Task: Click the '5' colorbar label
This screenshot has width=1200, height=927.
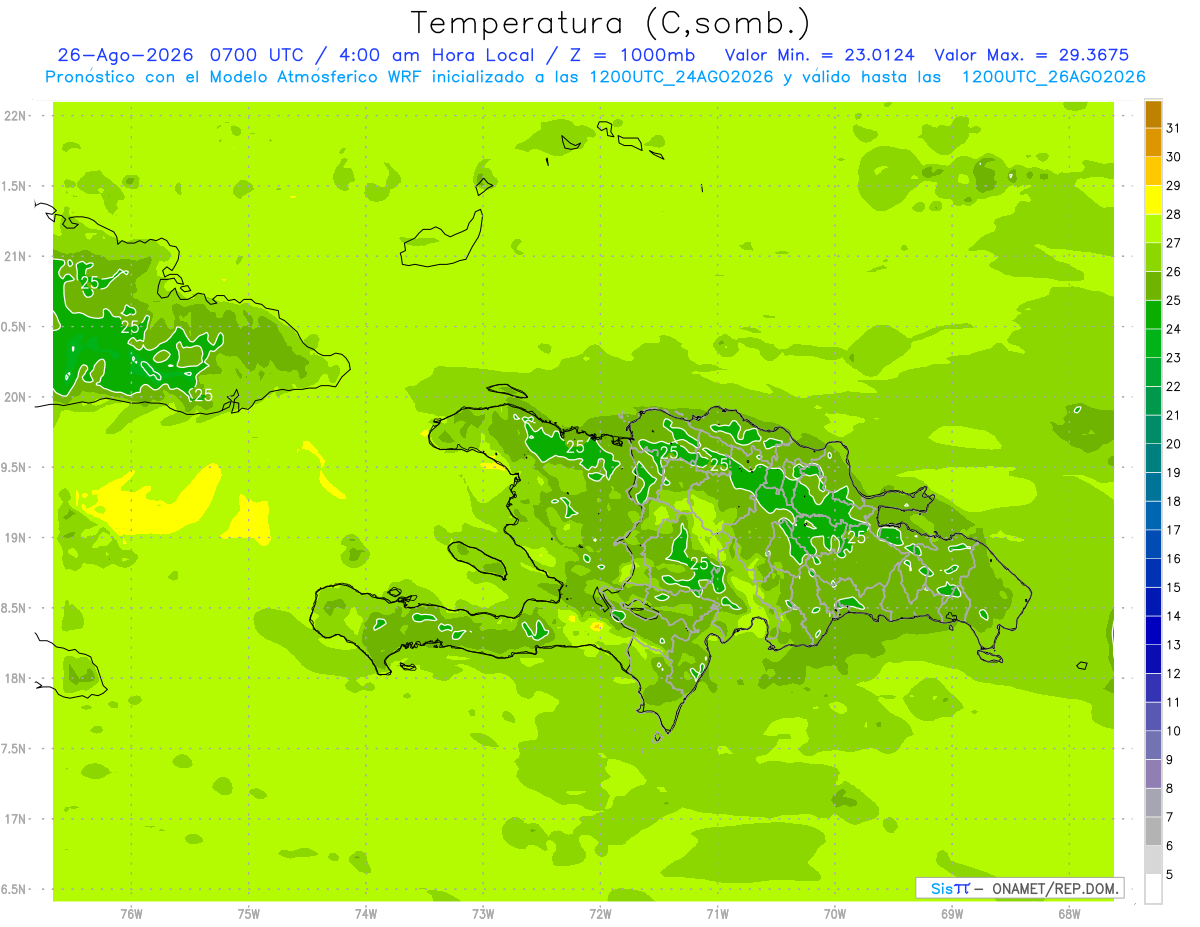Action: 1169,874
